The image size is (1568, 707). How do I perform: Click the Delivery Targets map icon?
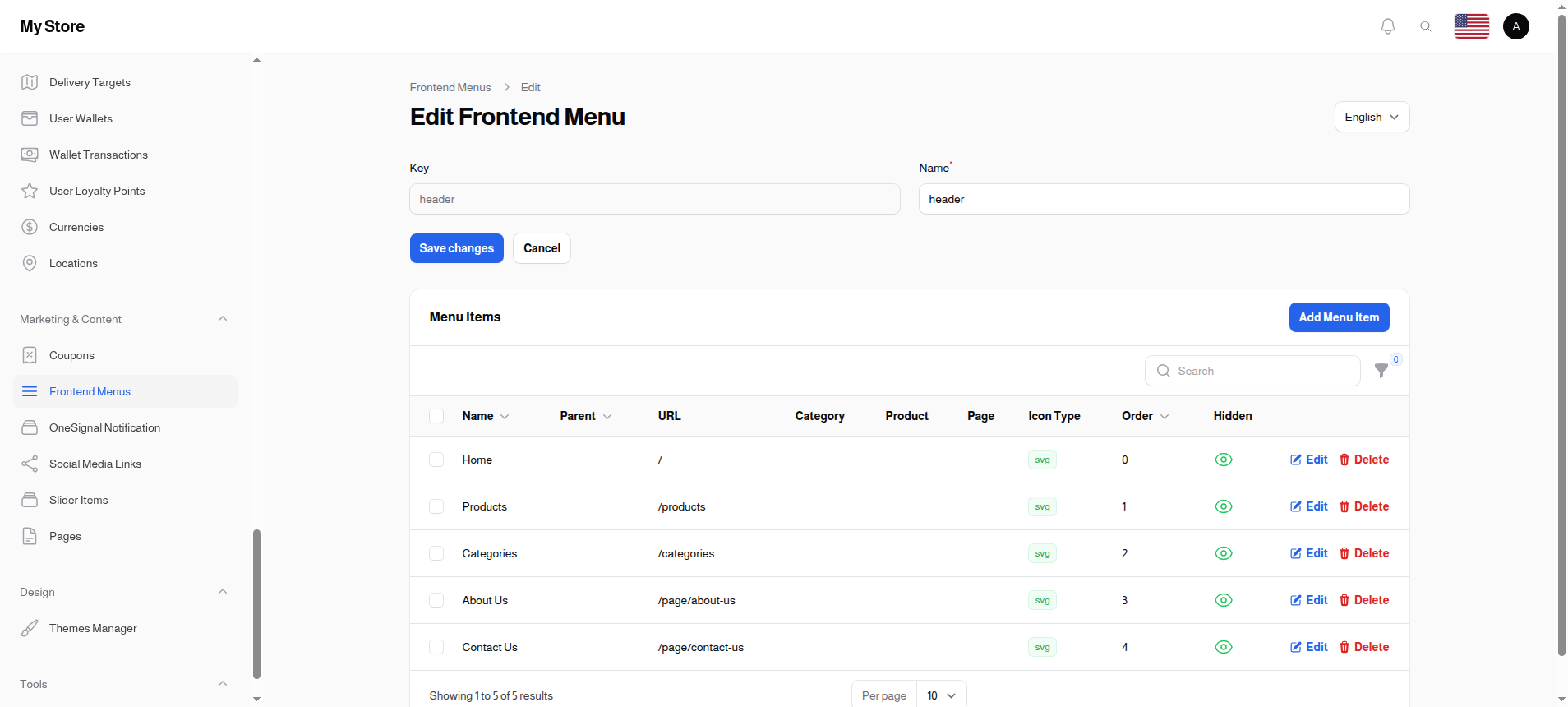tap(30, 82)
